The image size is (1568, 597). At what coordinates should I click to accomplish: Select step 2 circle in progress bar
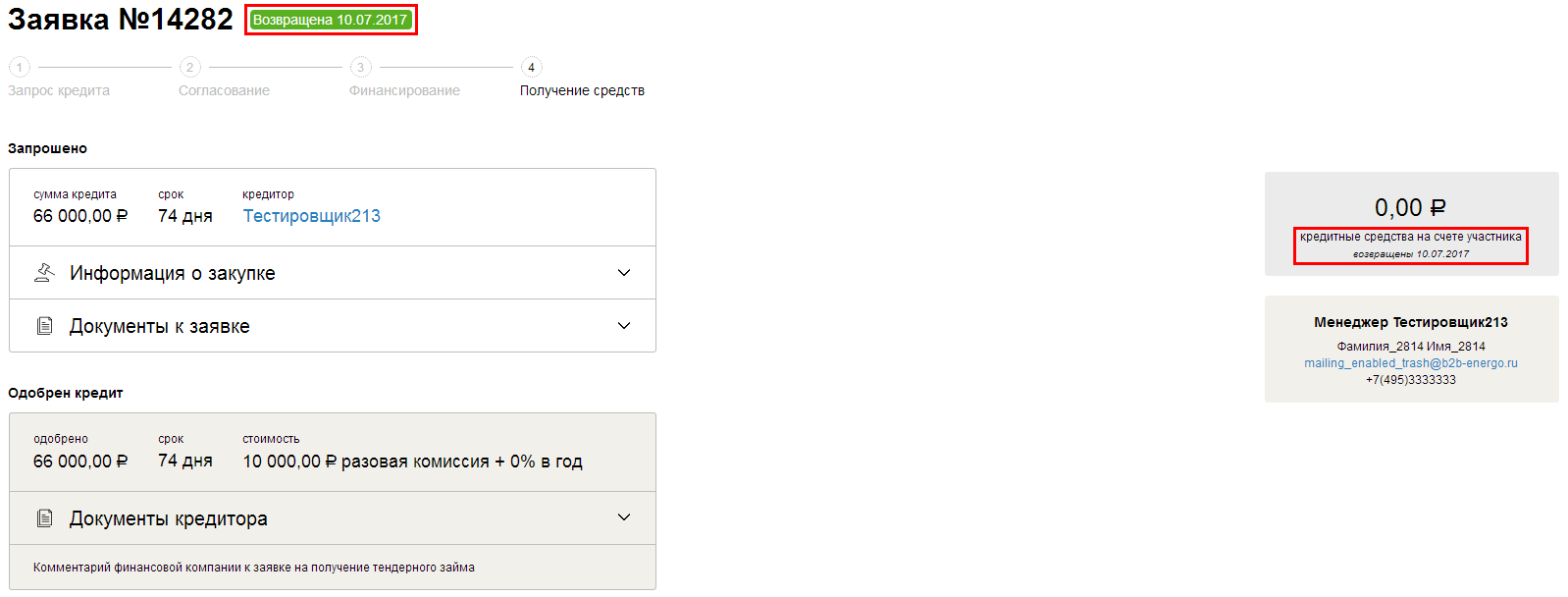click(190, 67)
